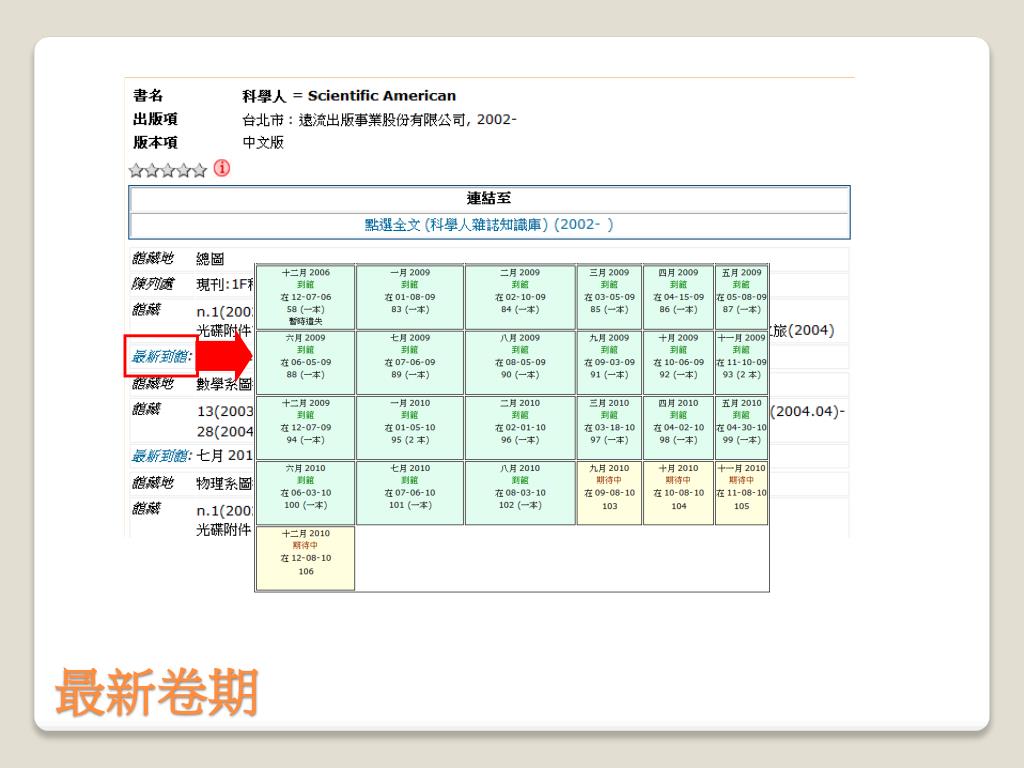Select the 八月 2009 issue cell
Image resolution: width=1024 pixels, height=768 pixels.
coord(520,362)
